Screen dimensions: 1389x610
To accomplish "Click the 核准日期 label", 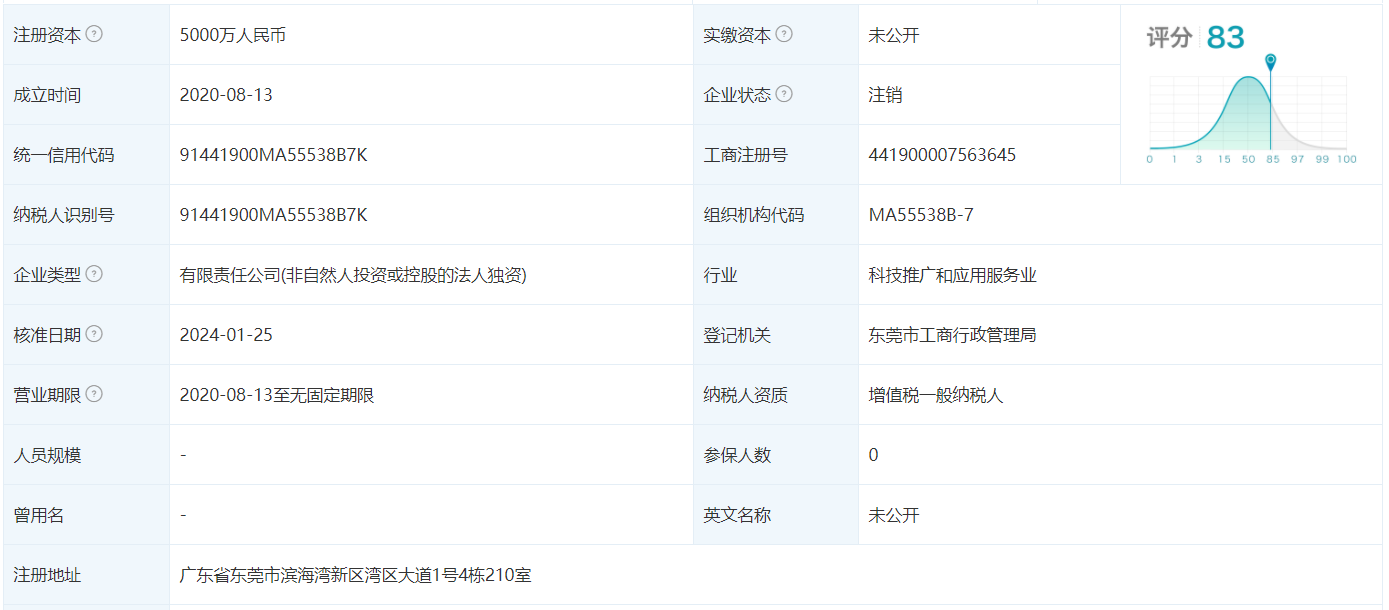I will click(x=47, y=335).
